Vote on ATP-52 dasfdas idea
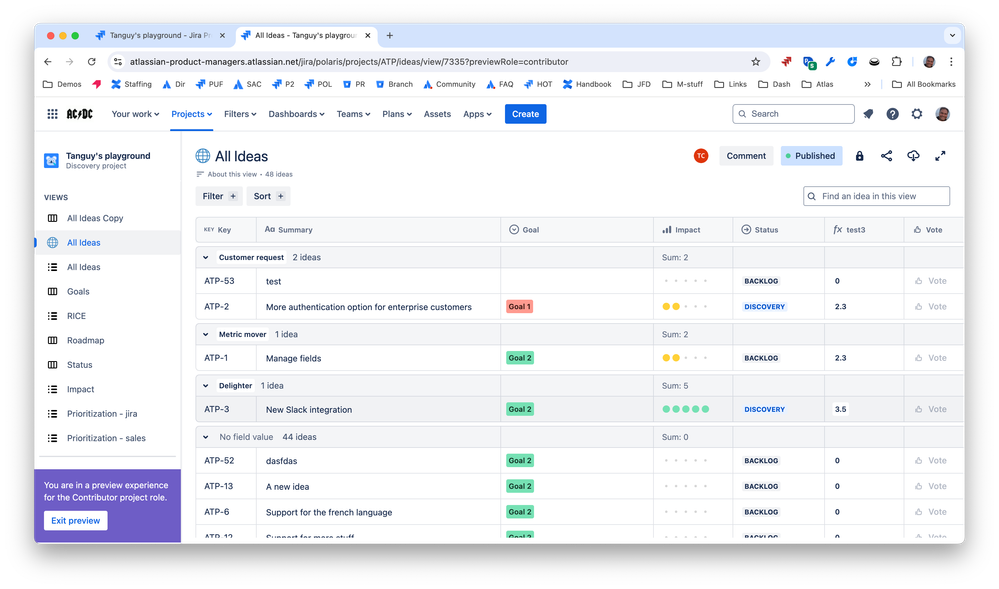Image resolution: width=999 pixels, height=589 pixels. [x=931, y=461]
